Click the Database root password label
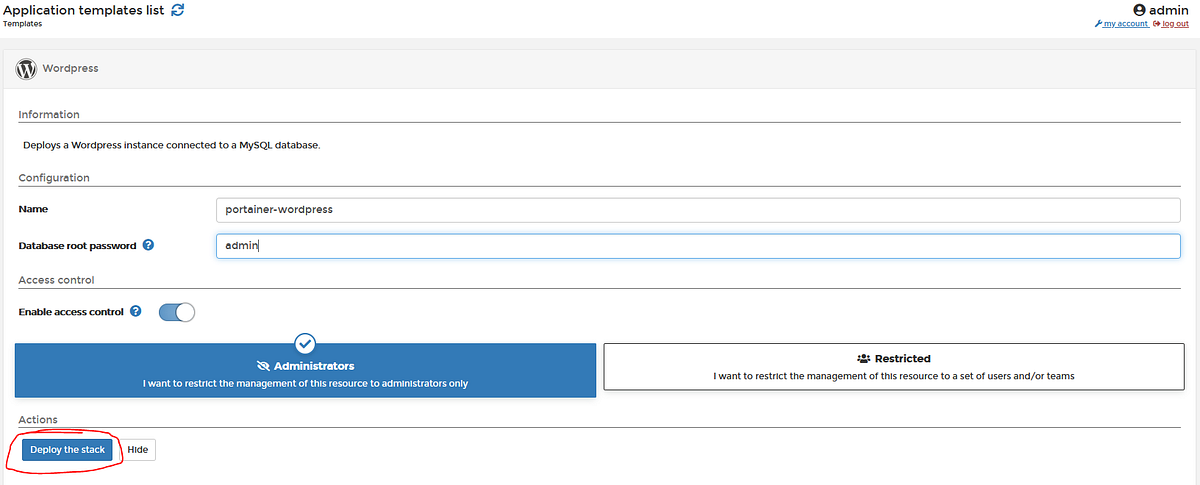 pos(78,245)
